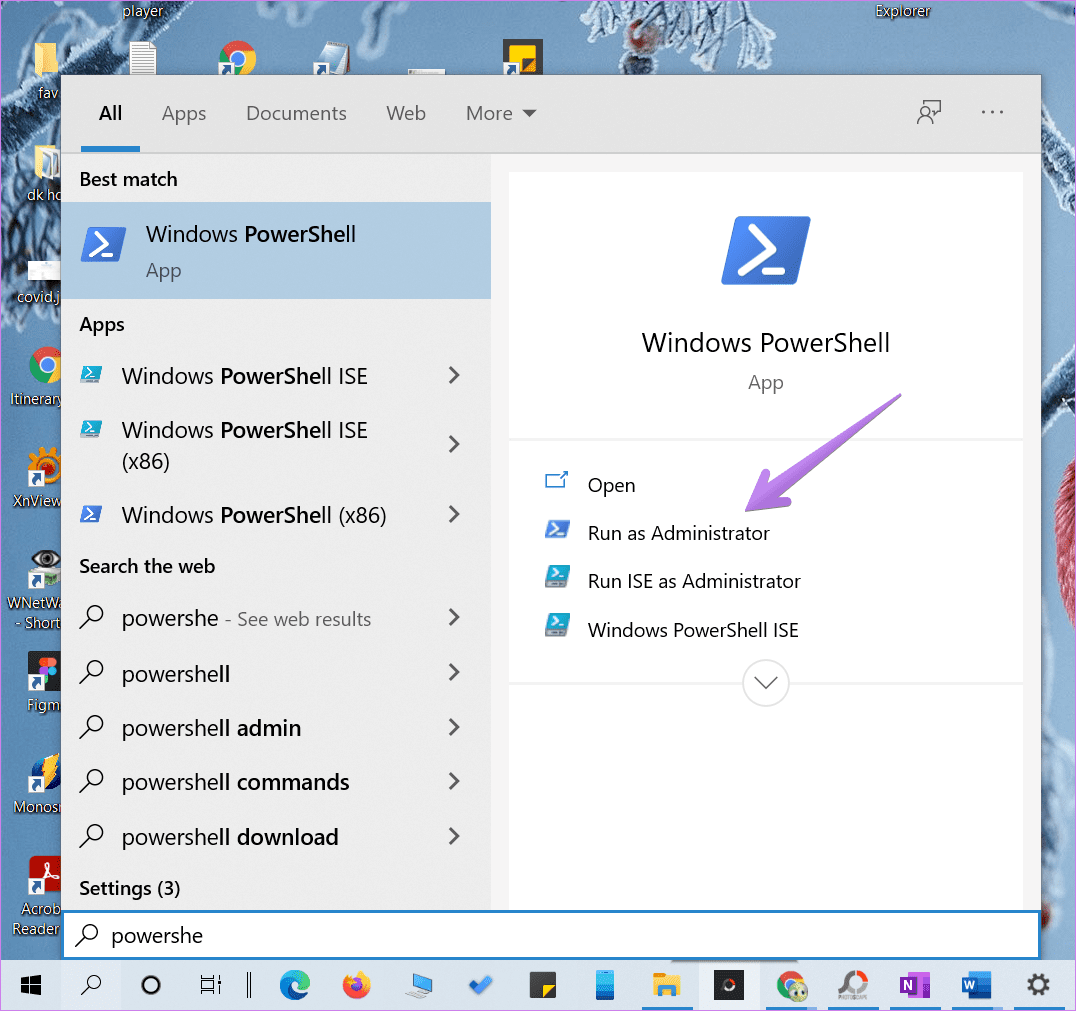
Task: Expand arrow for Windows PowerShell ISE (x86)
Action: [454, 444]
